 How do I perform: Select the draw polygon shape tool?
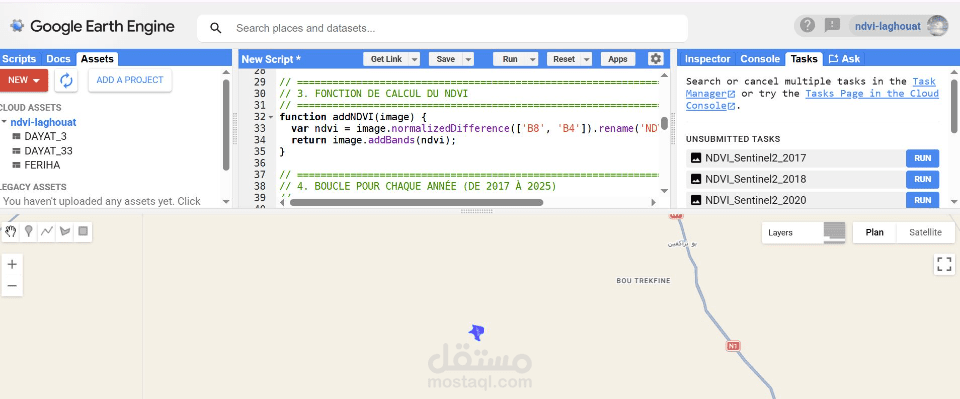tap(65, 231)
